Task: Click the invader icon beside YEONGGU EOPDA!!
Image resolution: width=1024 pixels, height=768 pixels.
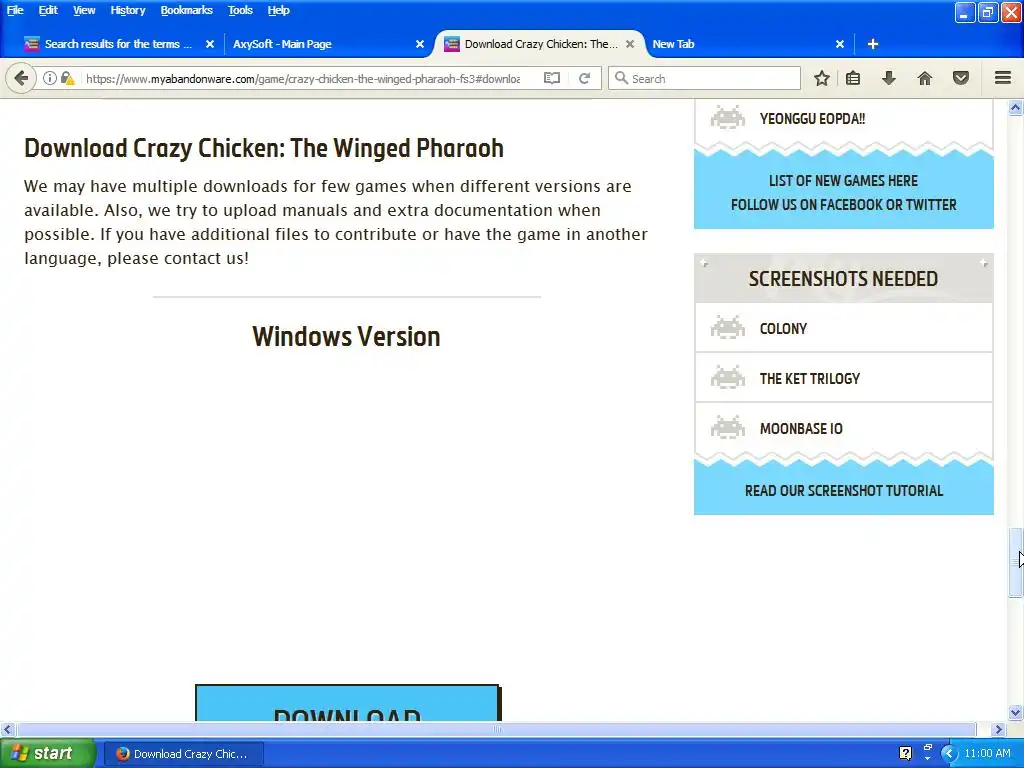Action: click(728, 118)
